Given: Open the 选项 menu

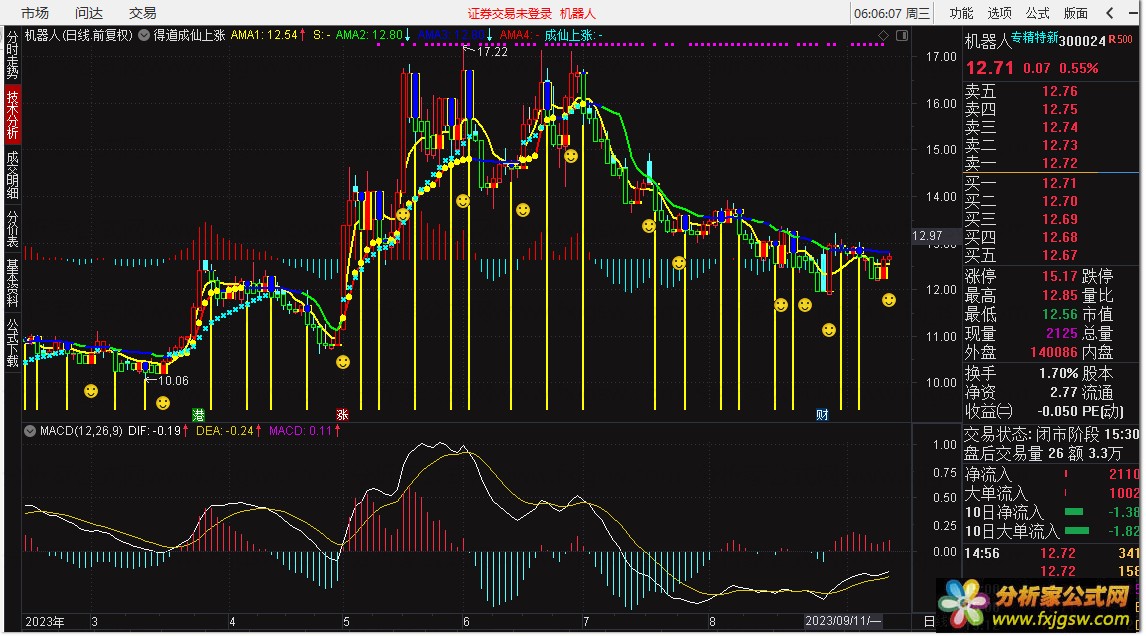Looking at the screenshot, I should tap(999, 13).
